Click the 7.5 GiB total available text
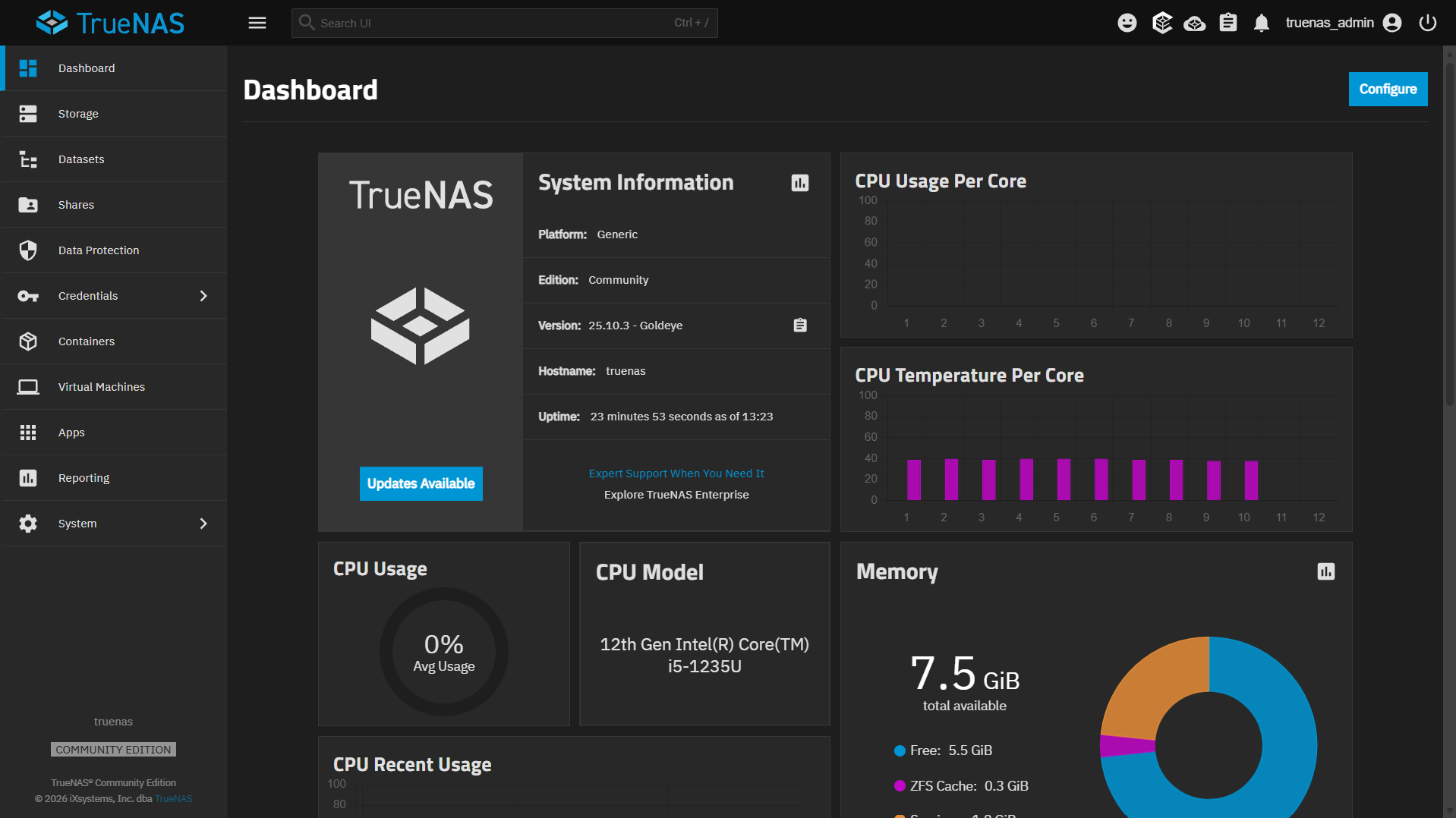Screen dimensions: 1456x818 (965, 682)
